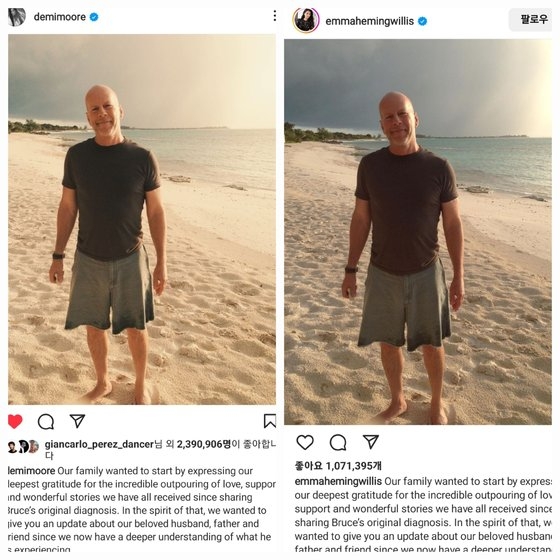The image size is (560, 560).
Task: View the 2,390,906 likes list
Action: 204,444
